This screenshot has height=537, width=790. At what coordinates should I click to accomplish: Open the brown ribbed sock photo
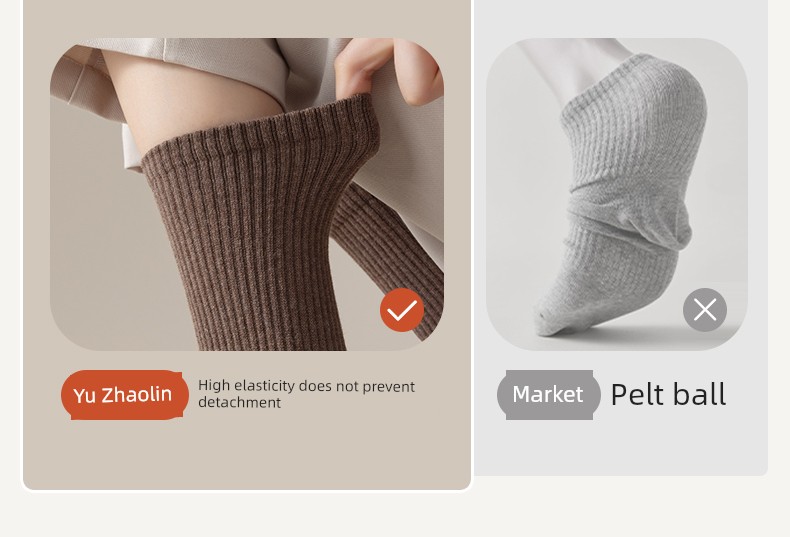247,194
